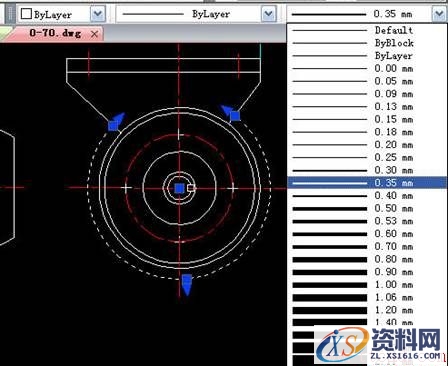448x366 pixels.
Task: Select 0.15 mm lineweight
Action: tap(367, 119)
